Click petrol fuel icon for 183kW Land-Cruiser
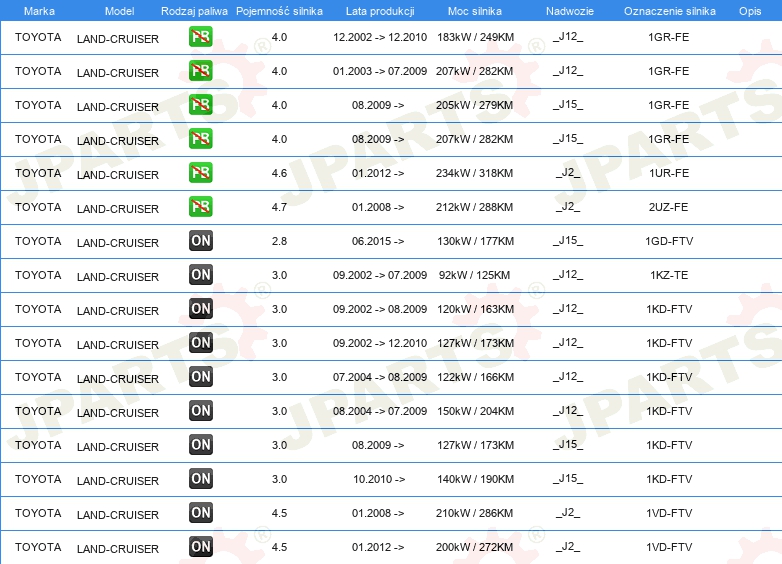Screen dimensions: 782x564 200,37
